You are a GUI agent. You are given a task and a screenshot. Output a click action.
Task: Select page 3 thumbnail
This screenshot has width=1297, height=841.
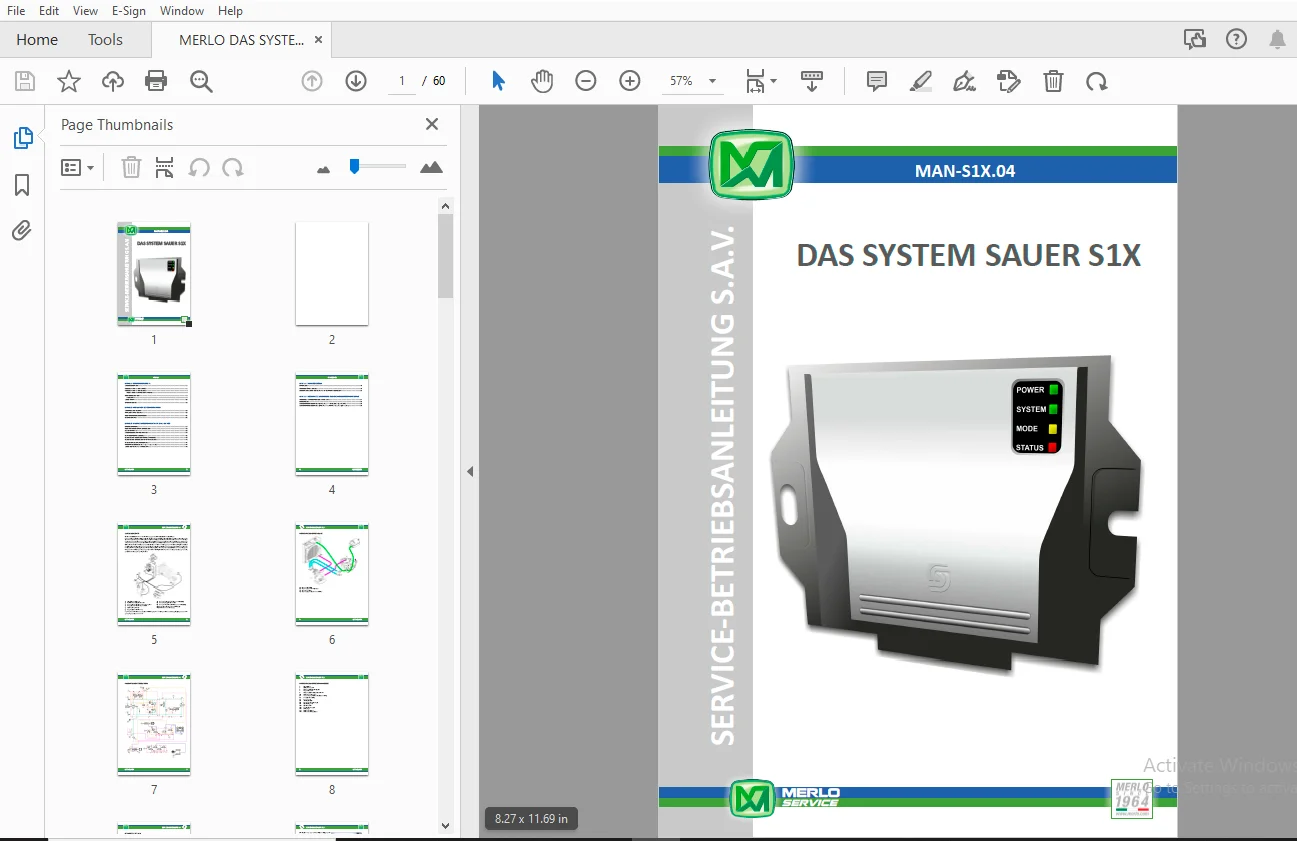[154, 424]
